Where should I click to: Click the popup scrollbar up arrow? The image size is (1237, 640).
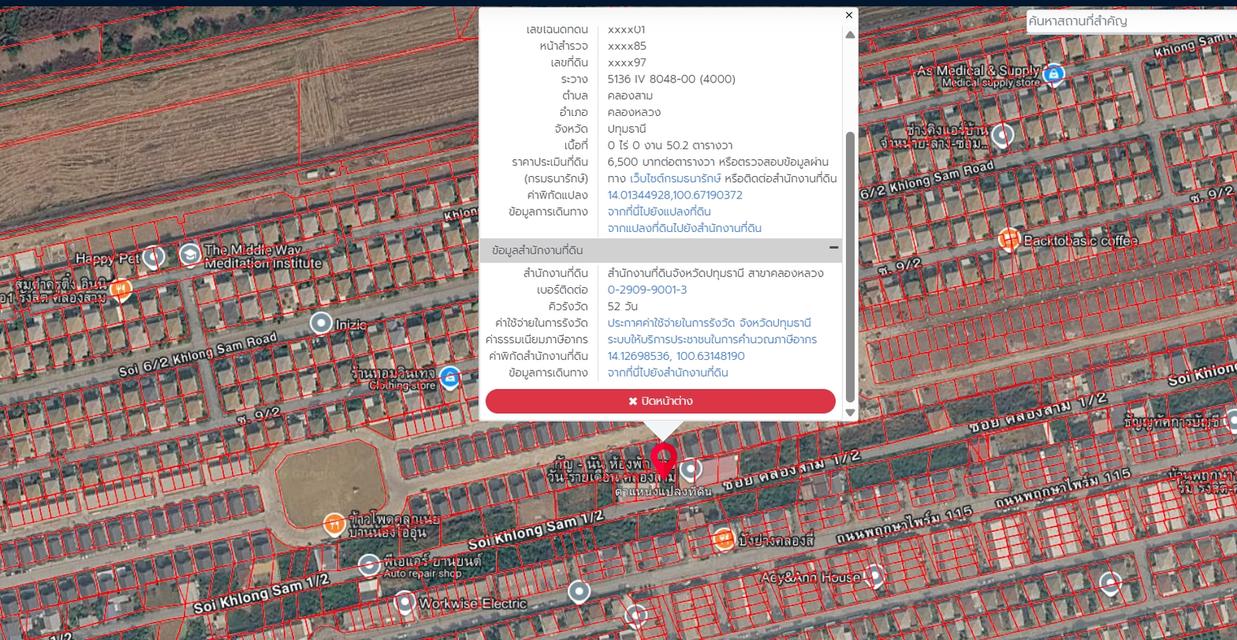(850, 34)
